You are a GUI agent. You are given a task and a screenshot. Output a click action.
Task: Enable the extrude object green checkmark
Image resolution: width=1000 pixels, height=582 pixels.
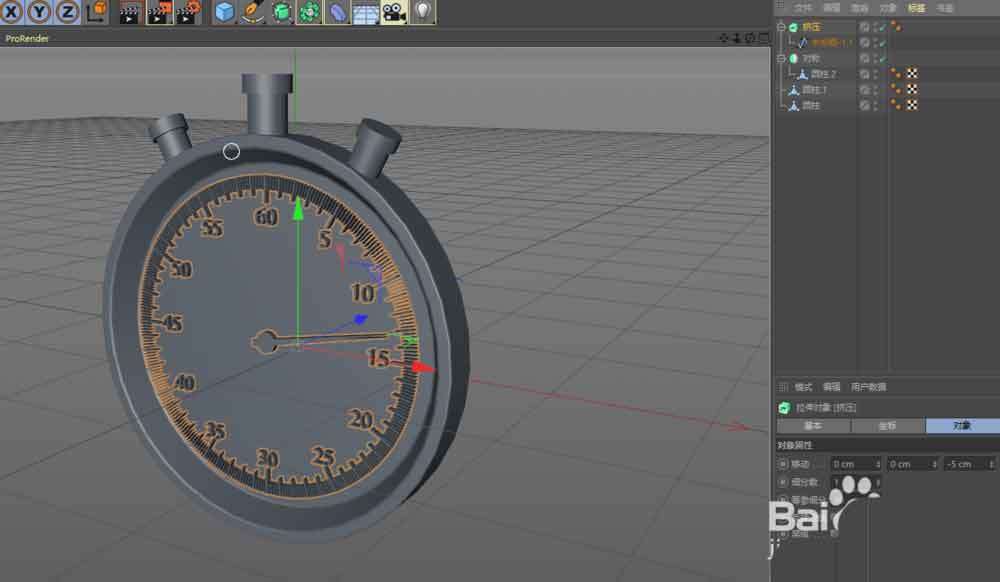coord(882,27)
